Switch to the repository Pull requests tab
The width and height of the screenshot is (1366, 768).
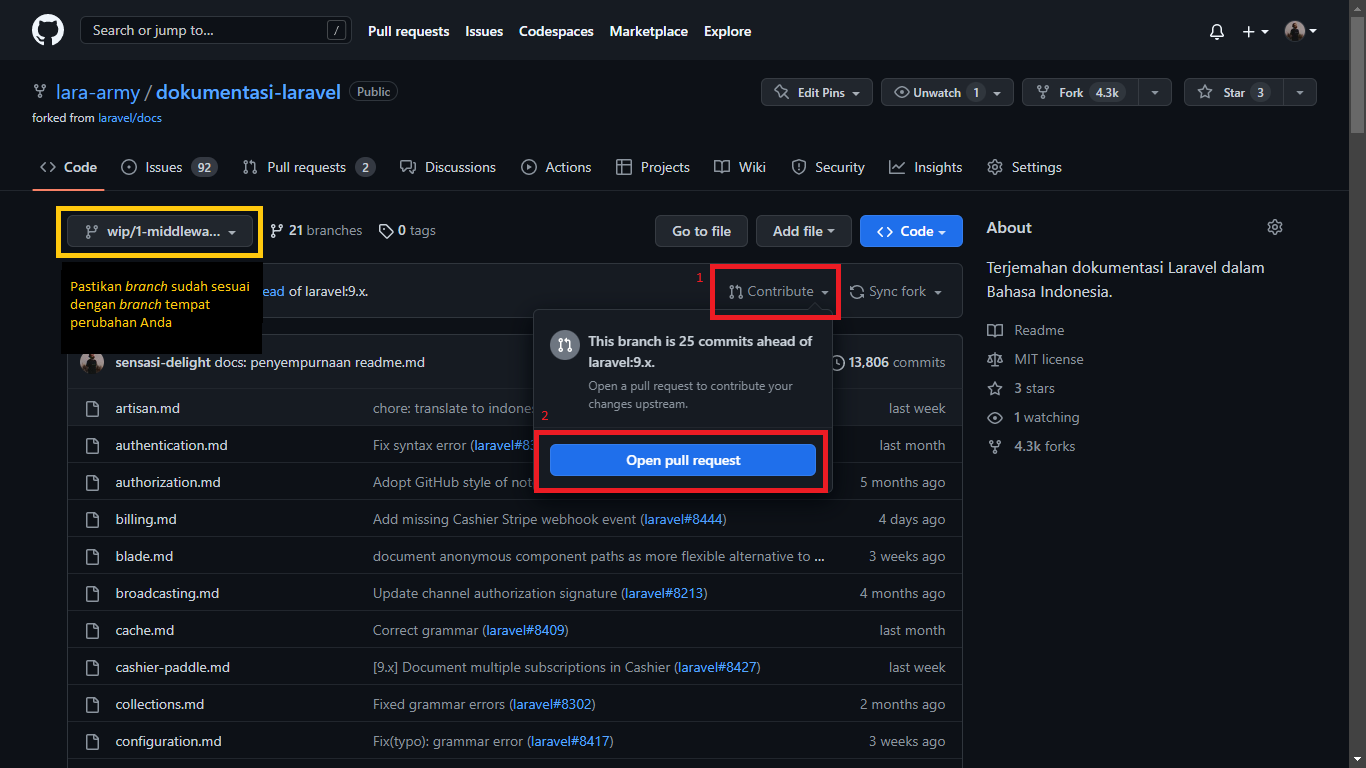point(308,167)
